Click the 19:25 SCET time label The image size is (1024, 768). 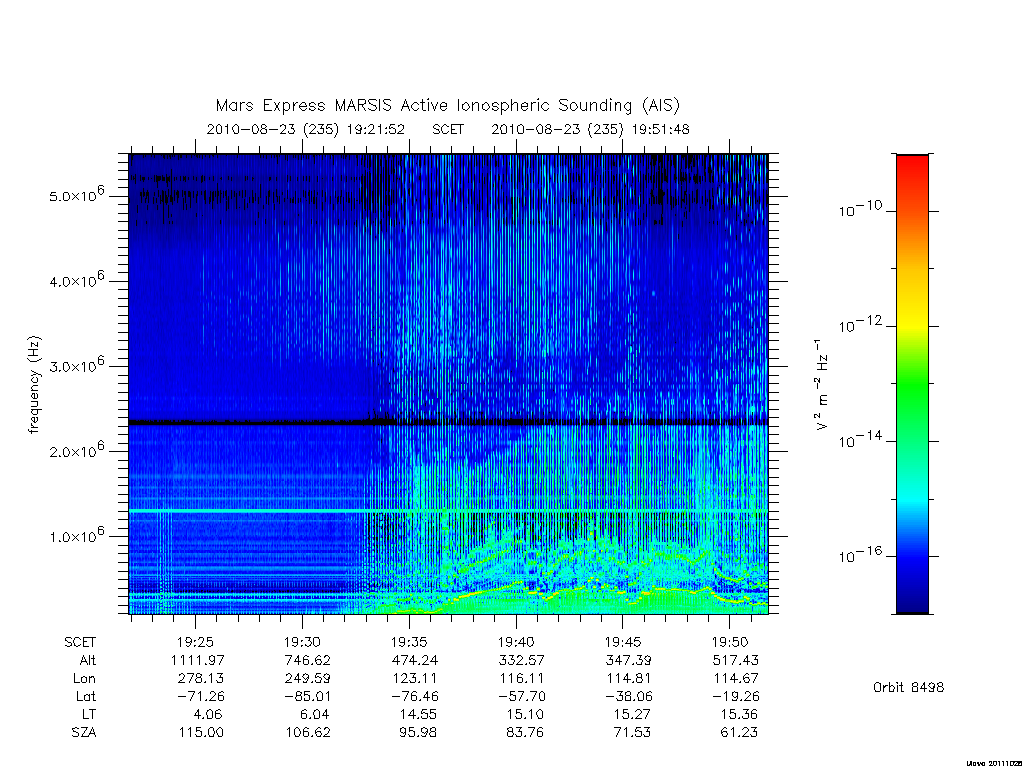click(x=195, y=642)
